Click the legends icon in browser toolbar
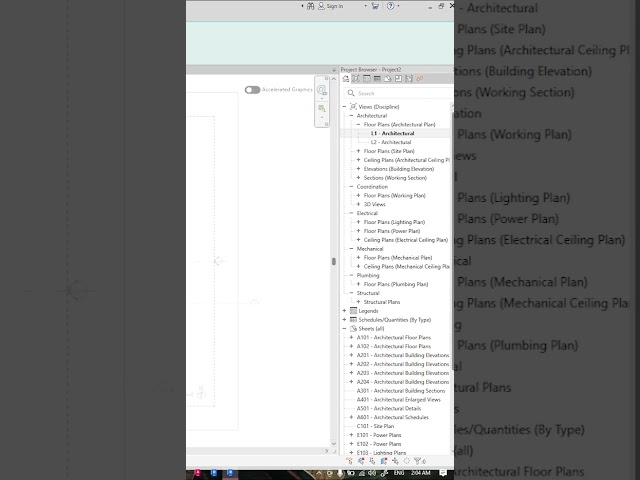The width and height of the screenshot is (640, 480). tap(367, 79)
